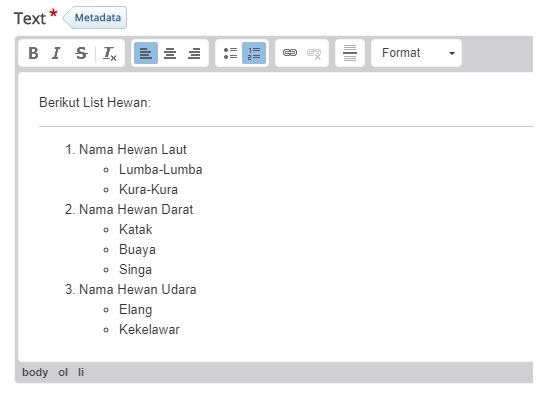
Task: Insert a horizontal line
Action: click(350, 53)
